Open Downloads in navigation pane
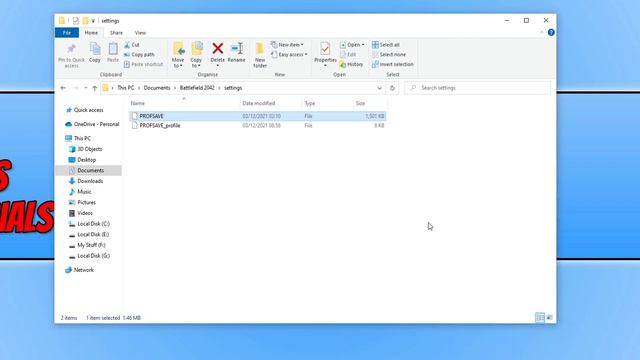 click(x=90, y=181)
